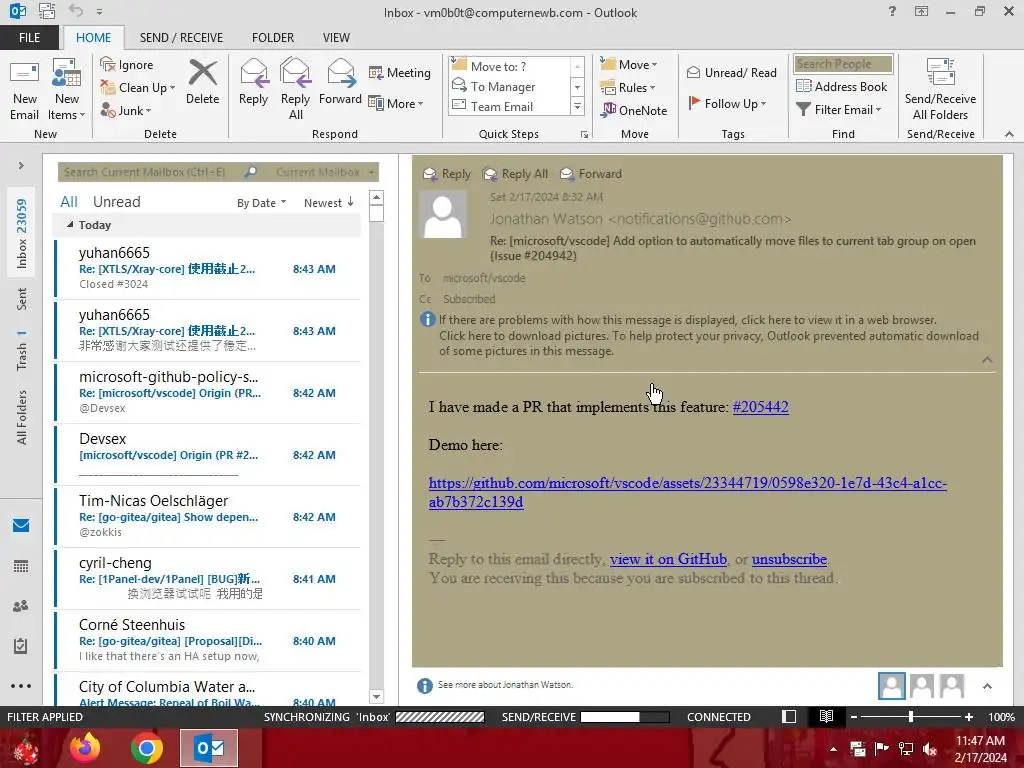Click the ribbon Reply button
Image resolution: width=1024 pixels, height=768 pixels.
(x=253, y=82)
